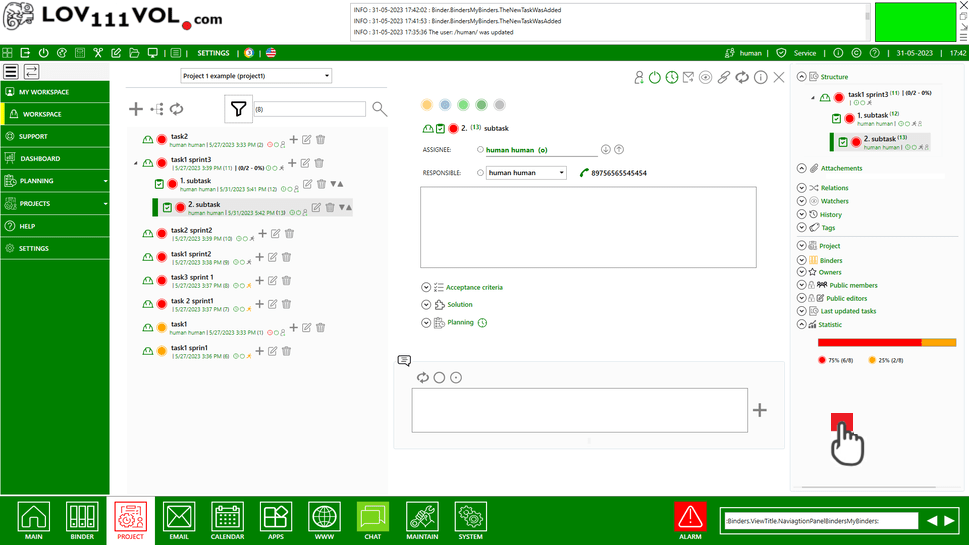Image resolution: width=969 pixels, height=545 pixels.
Task: Click the chain link icon in task toolbar
Action: click(x=724, y=77)
